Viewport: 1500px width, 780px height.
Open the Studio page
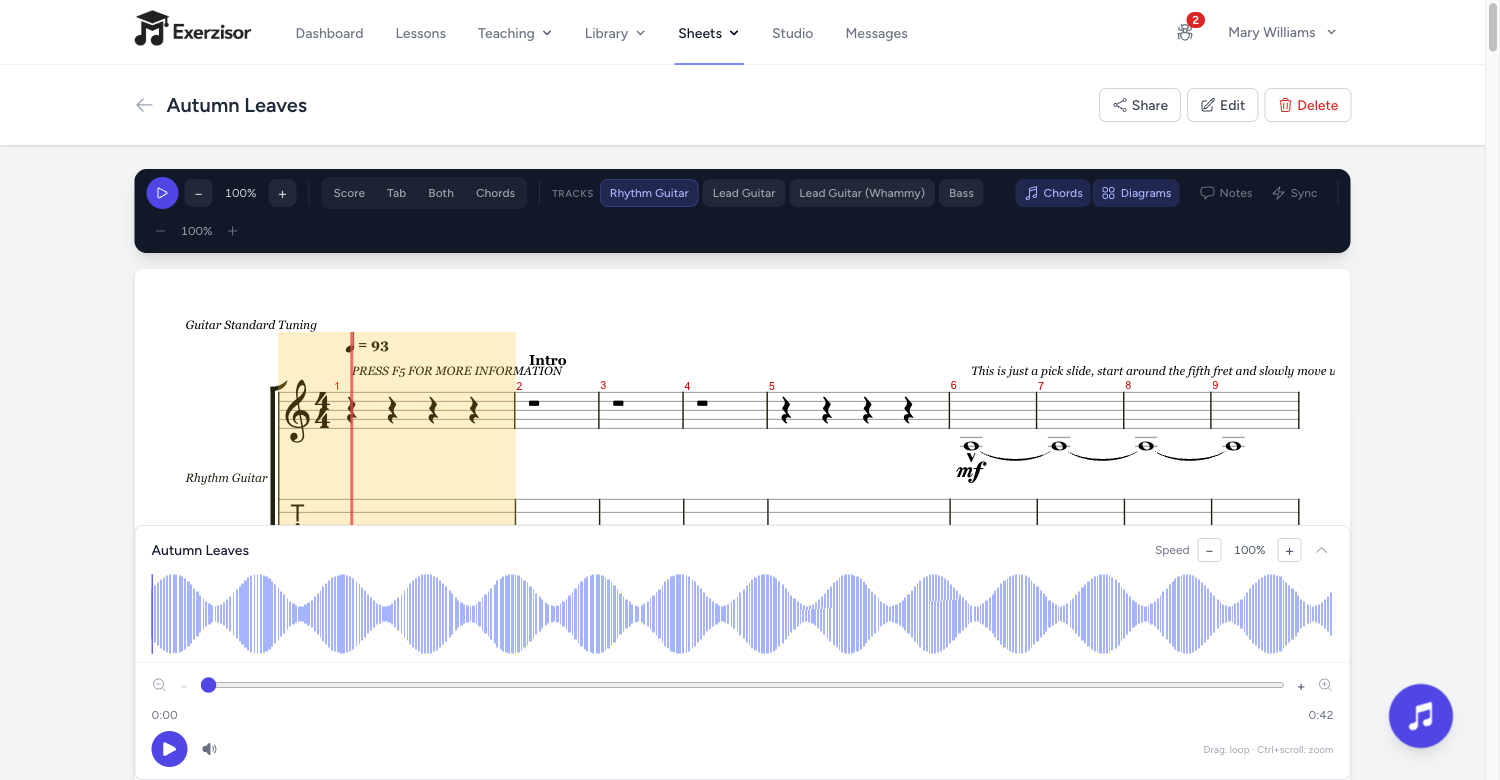click(x=792, y=33)
